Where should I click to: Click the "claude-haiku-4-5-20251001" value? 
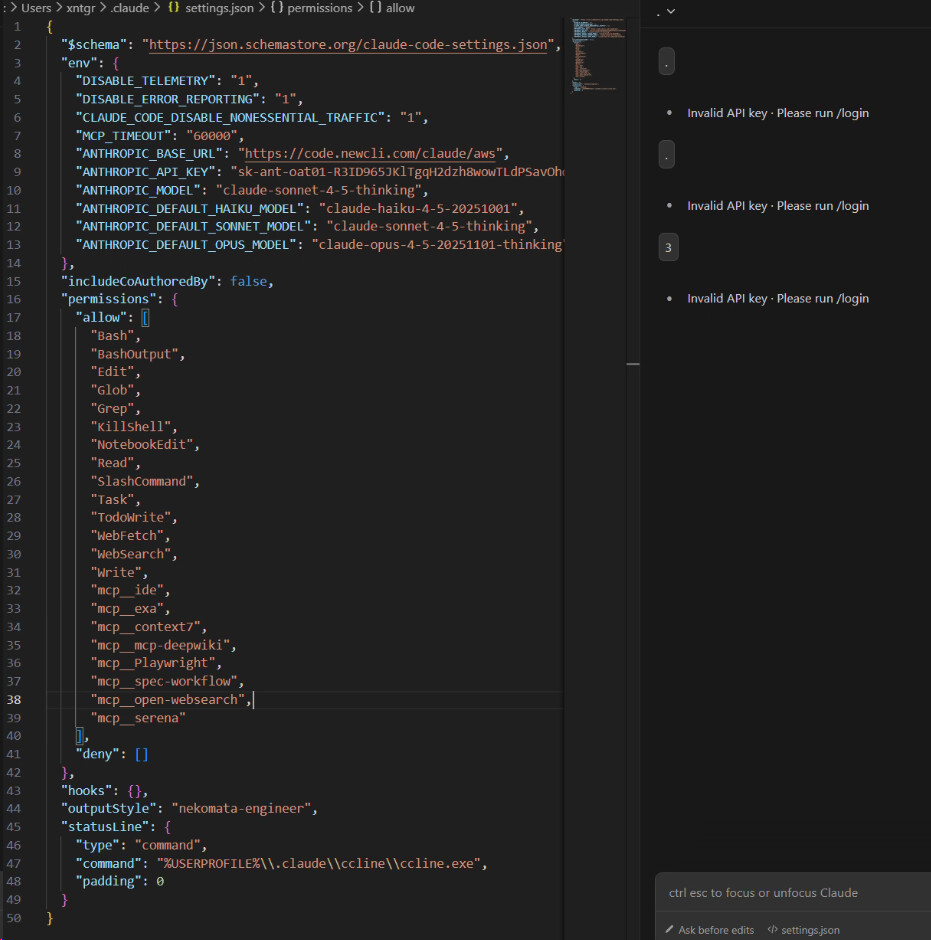coord(418,209)
